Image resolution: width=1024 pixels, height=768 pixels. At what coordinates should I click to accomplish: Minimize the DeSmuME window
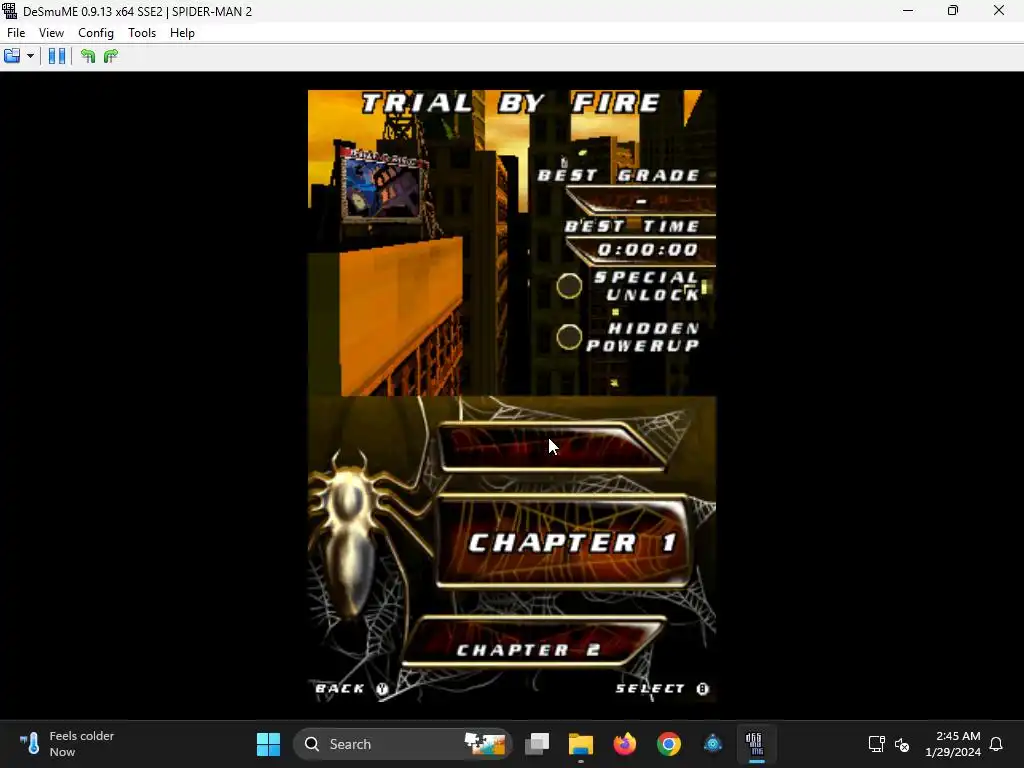[x=908, y=10]
